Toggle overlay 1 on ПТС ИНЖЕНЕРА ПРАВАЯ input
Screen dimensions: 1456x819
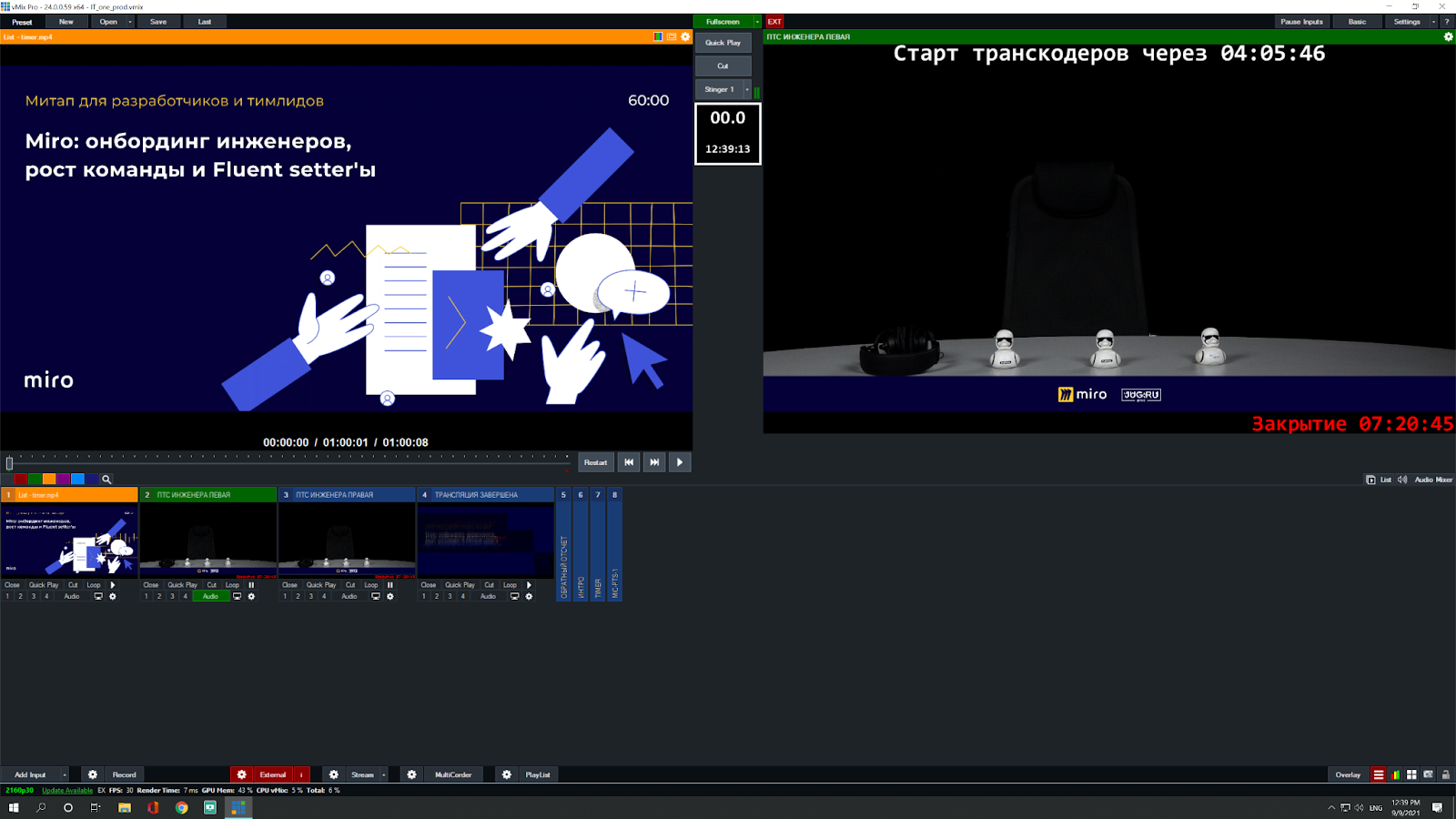click(285, 596)
